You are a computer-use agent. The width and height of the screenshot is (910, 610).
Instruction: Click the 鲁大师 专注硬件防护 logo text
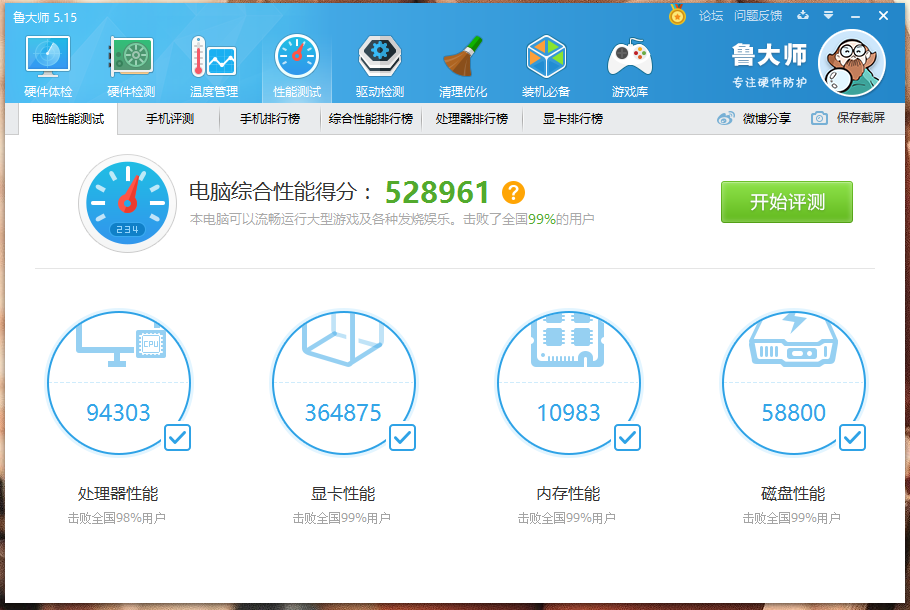769,65
